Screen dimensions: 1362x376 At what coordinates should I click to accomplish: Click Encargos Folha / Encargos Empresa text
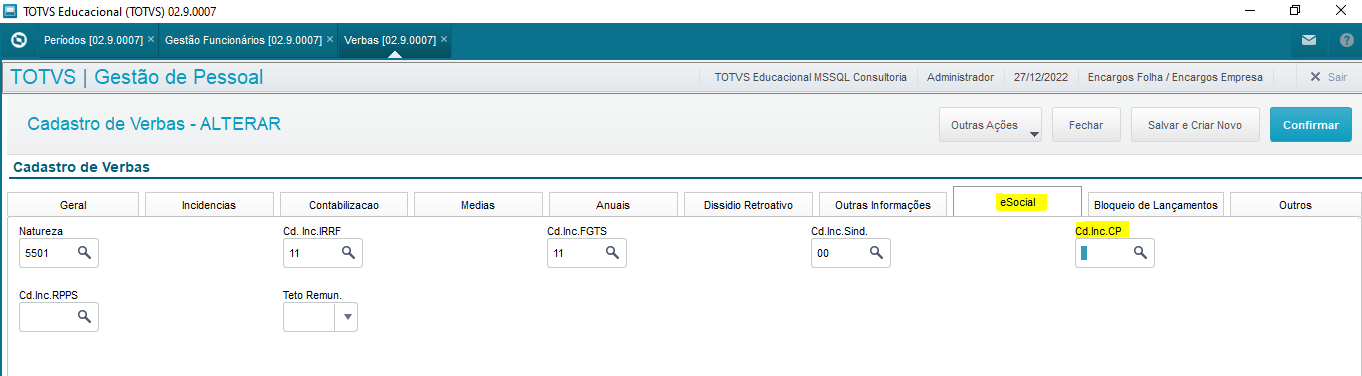(1175, 77)
